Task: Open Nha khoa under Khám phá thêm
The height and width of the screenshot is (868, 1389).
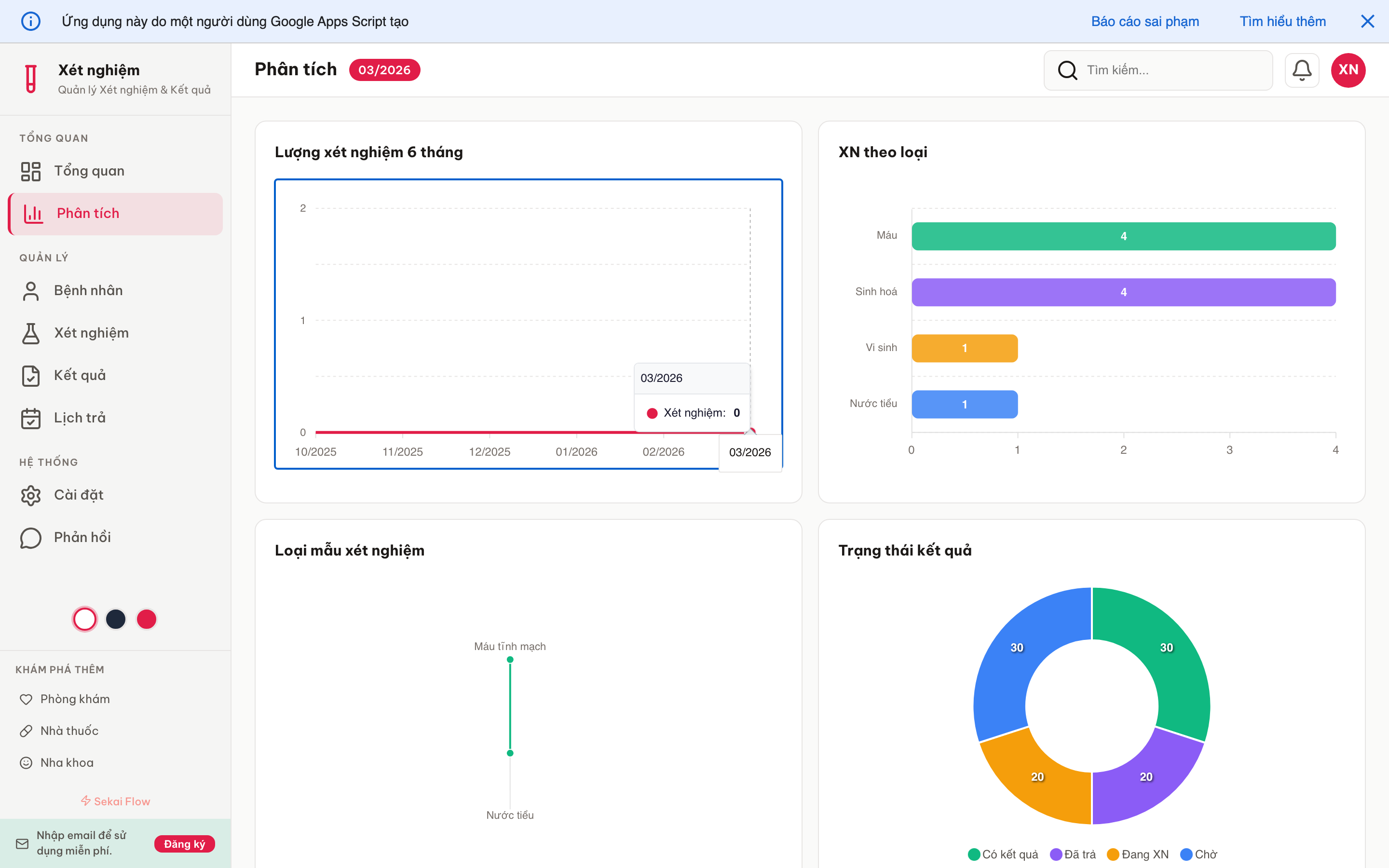Action: (67, 762)
